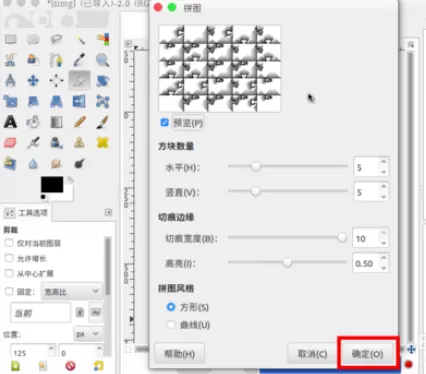Select the Eraser tool
The height and width of the screenshot is (374, 426).
[x=10, y=143]
